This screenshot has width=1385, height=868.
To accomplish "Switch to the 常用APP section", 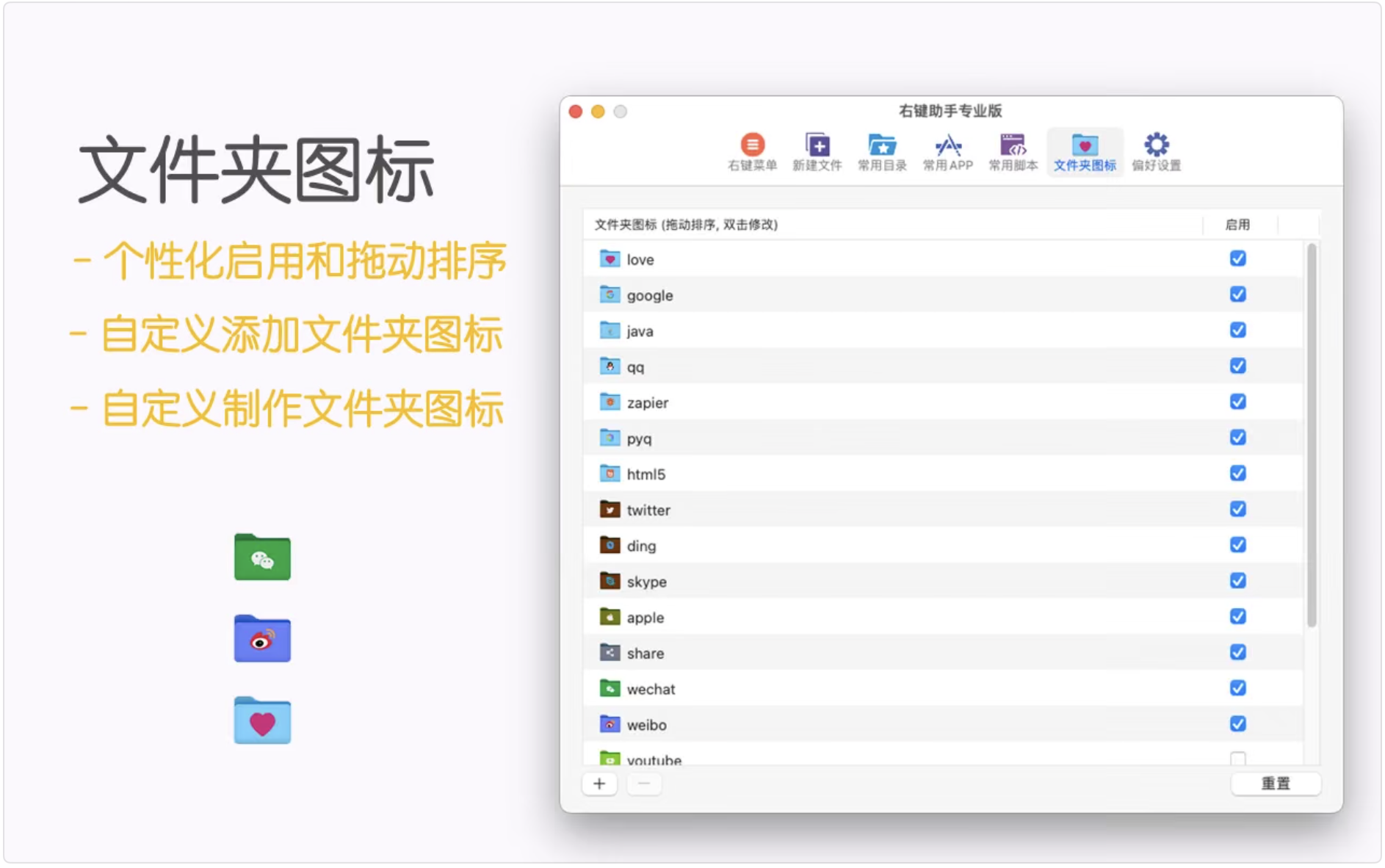I will tap(947, 151).
